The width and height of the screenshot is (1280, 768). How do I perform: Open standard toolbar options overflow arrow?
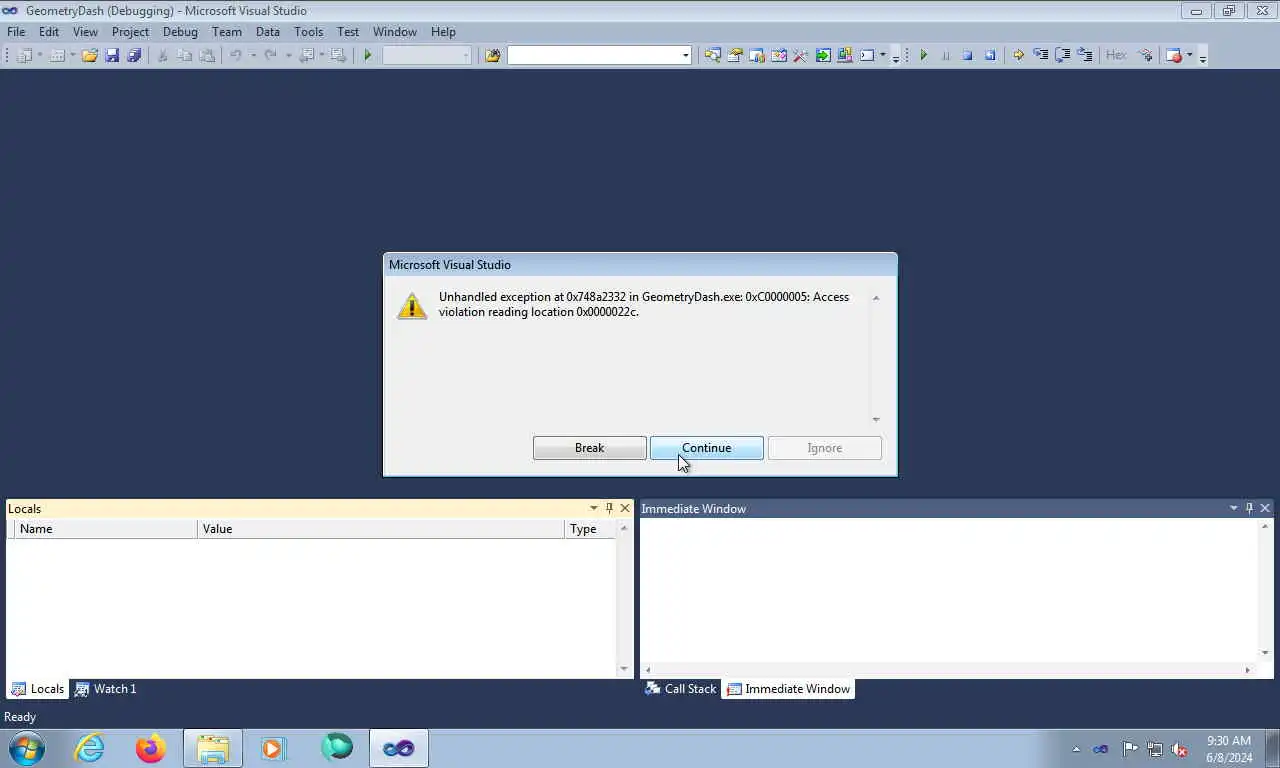(x=895, y=58)
